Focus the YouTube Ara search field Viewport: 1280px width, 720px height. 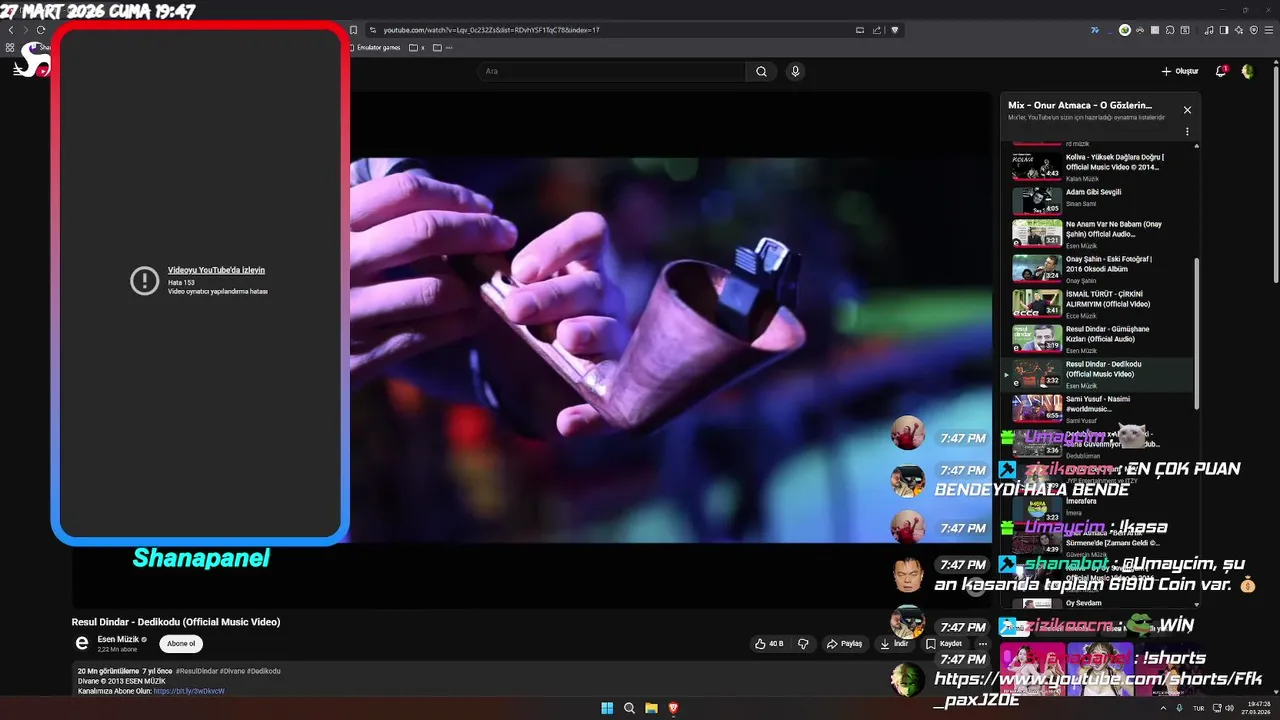pyautogui.click(x=611, y=71)
